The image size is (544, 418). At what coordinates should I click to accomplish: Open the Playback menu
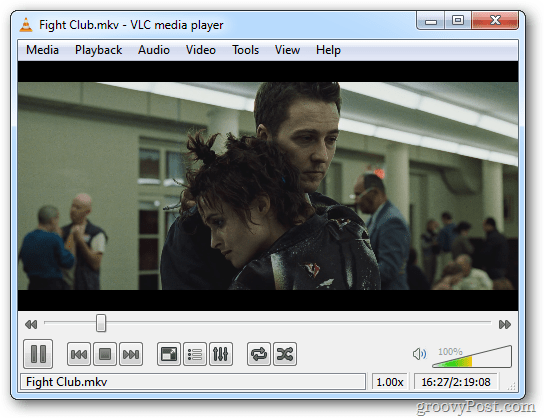click(x=99, y=50)
